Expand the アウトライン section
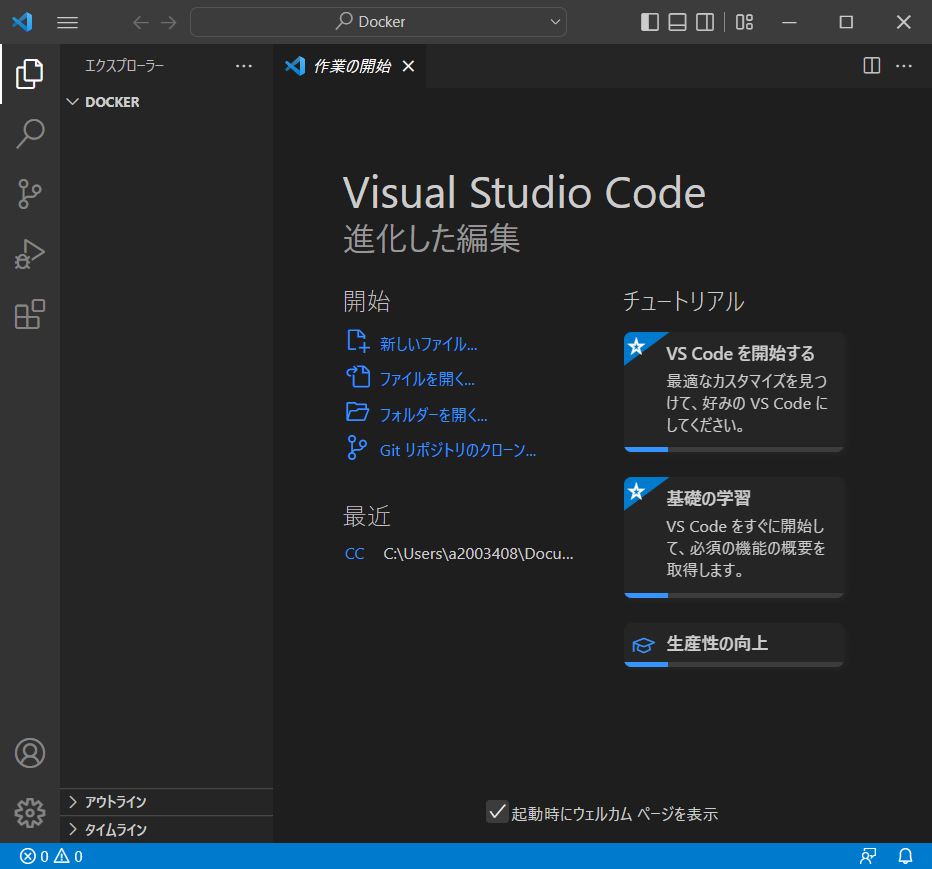The width and height of the screenshot is (932, 869). (166, 802)
